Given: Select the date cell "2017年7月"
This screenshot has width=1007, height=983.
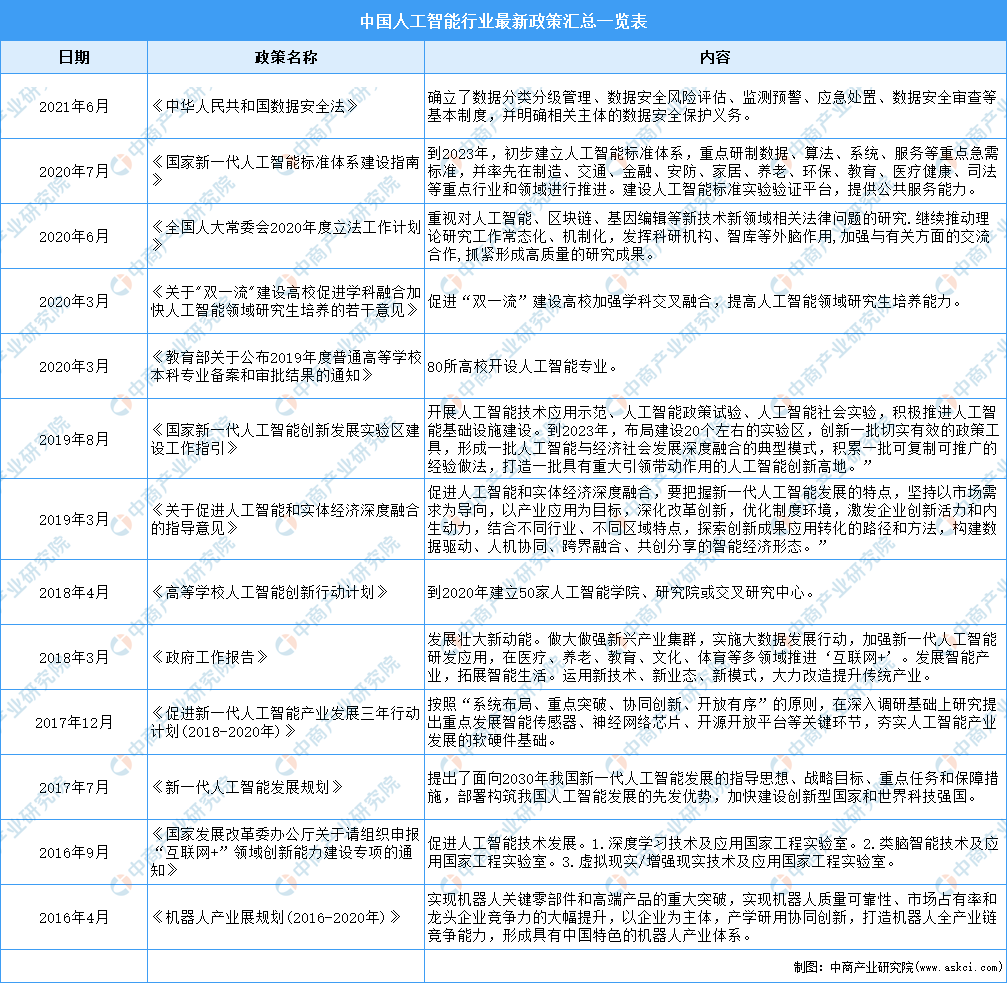Looking at the screenshot, I should 74,787.
